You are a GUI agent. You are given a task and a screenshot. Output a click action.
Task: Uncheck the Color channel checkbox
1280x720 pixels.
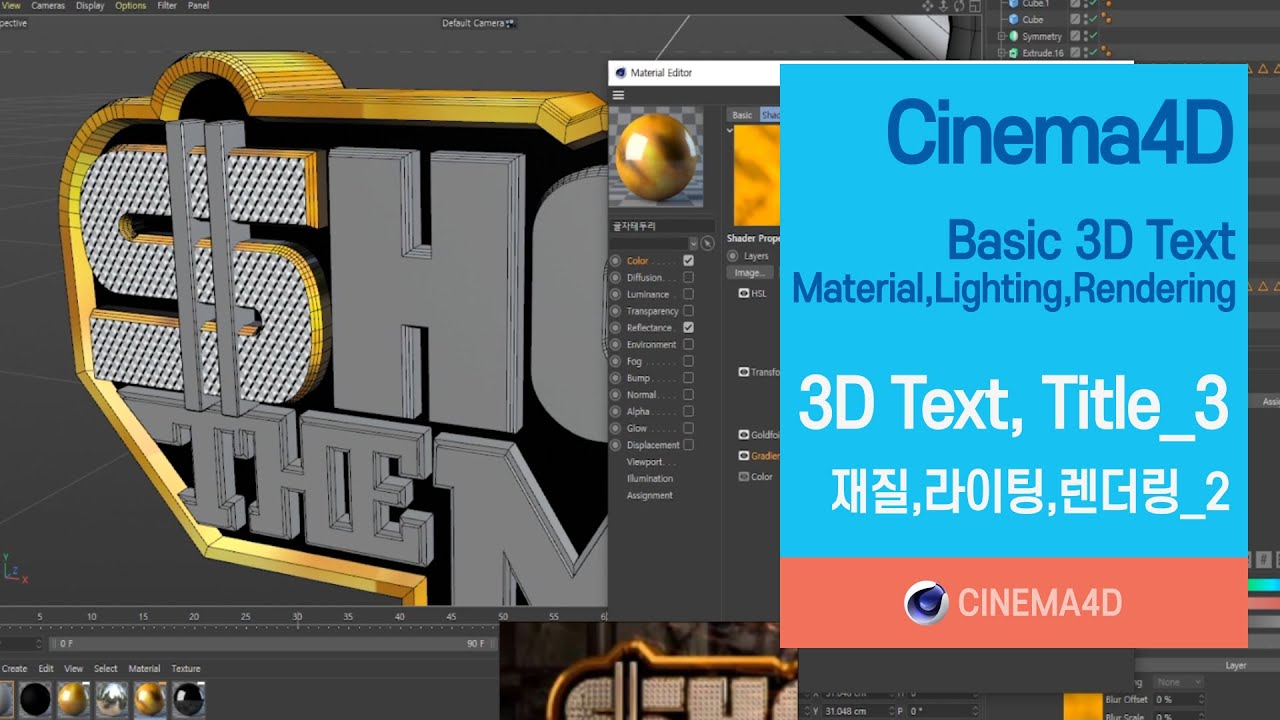point(688,261)
